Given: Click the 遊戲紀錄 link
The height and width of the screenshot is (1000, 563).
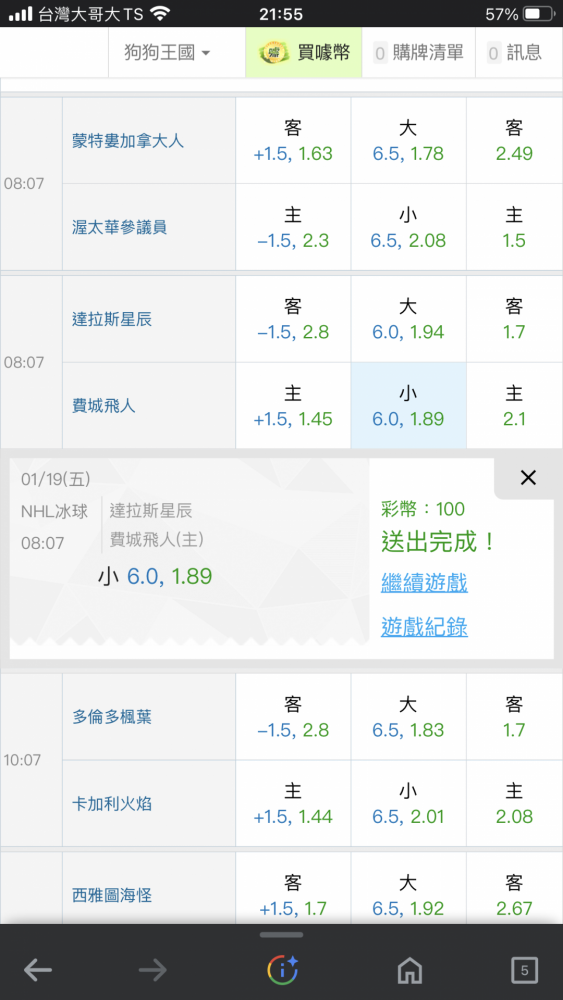Looking at the screenshot, I should click(424, 627).
